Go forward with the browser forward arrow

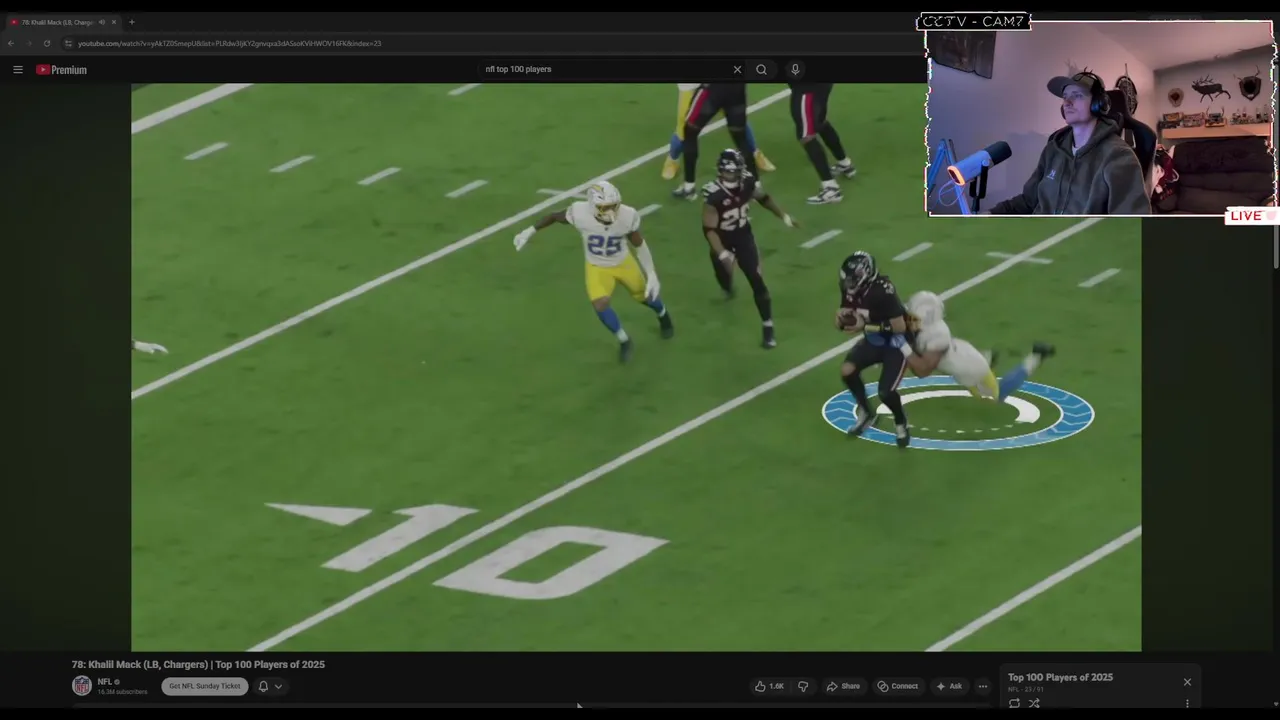click(28, 43)
